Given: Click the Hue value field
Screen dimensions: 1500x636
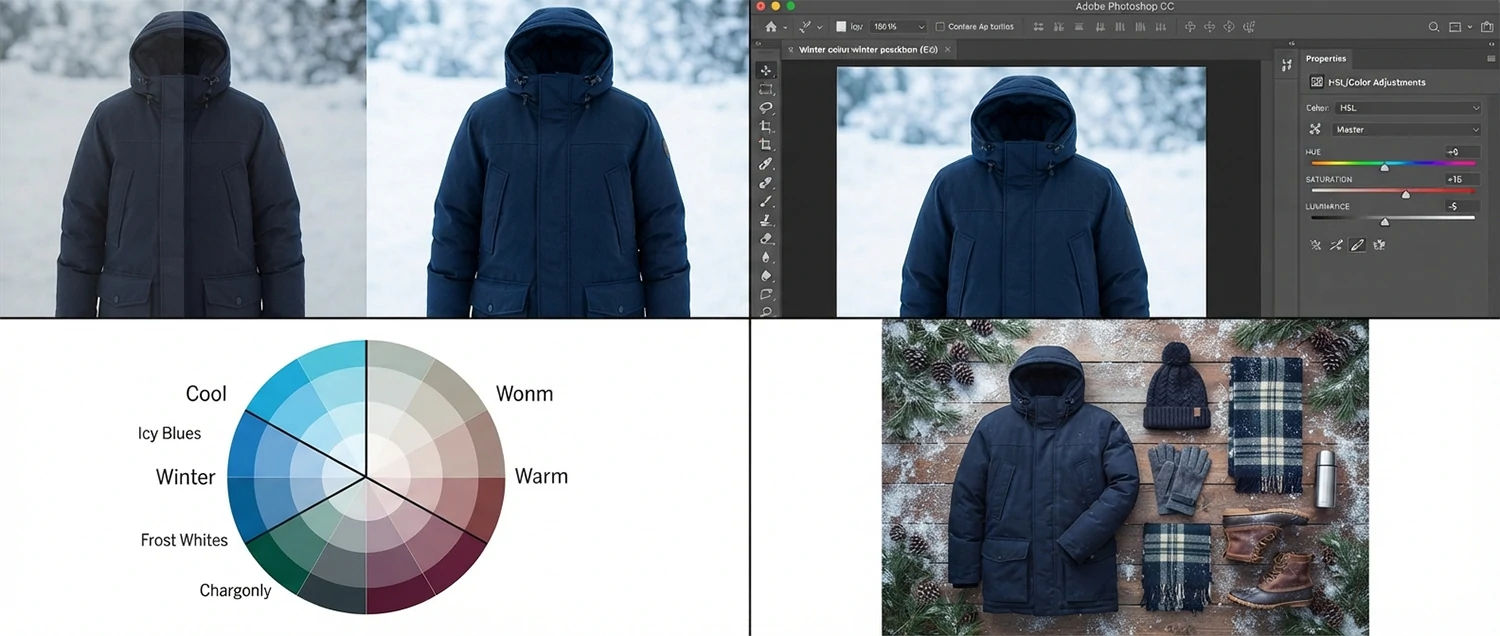Looking at the screenshot, I should [1462, 152].
